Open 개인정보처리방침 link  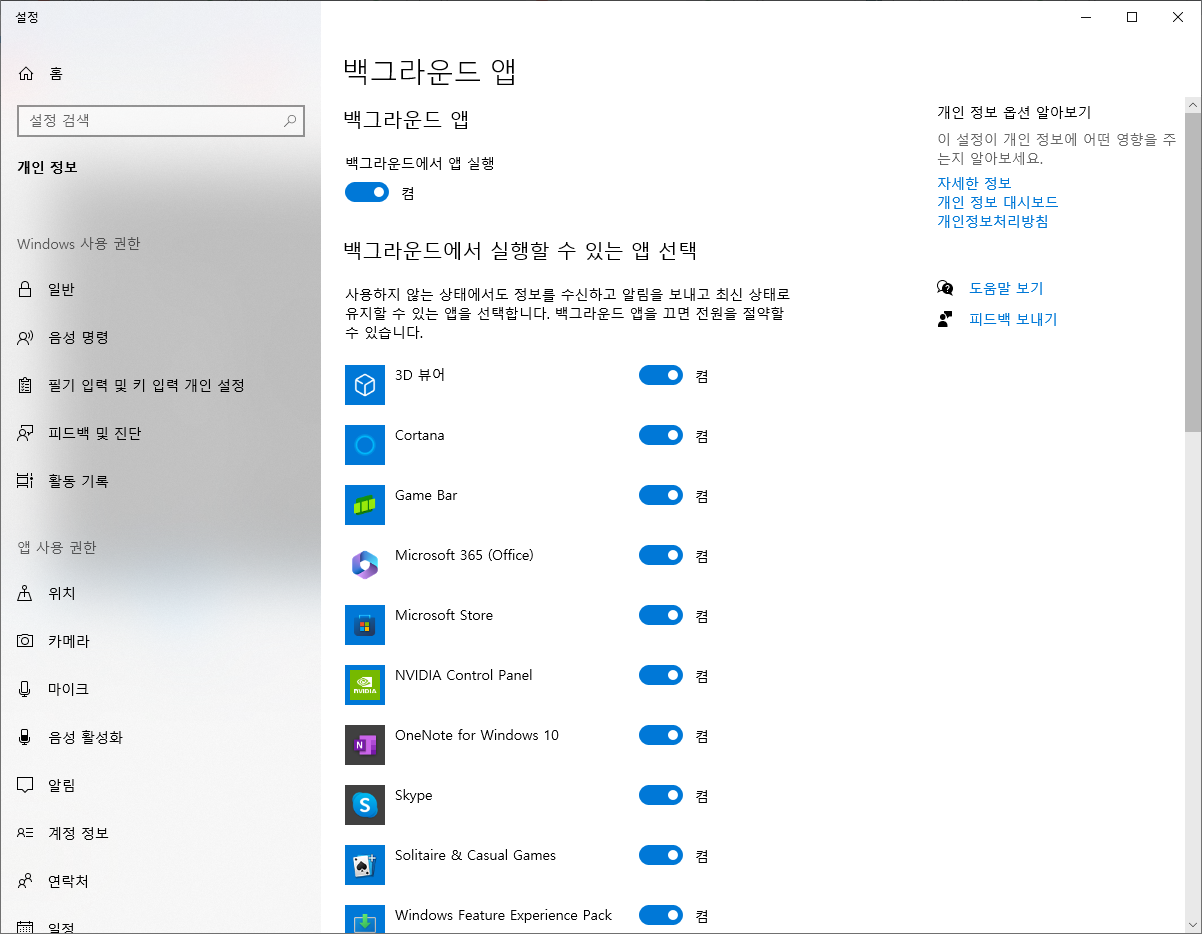(x=992, y=221)
